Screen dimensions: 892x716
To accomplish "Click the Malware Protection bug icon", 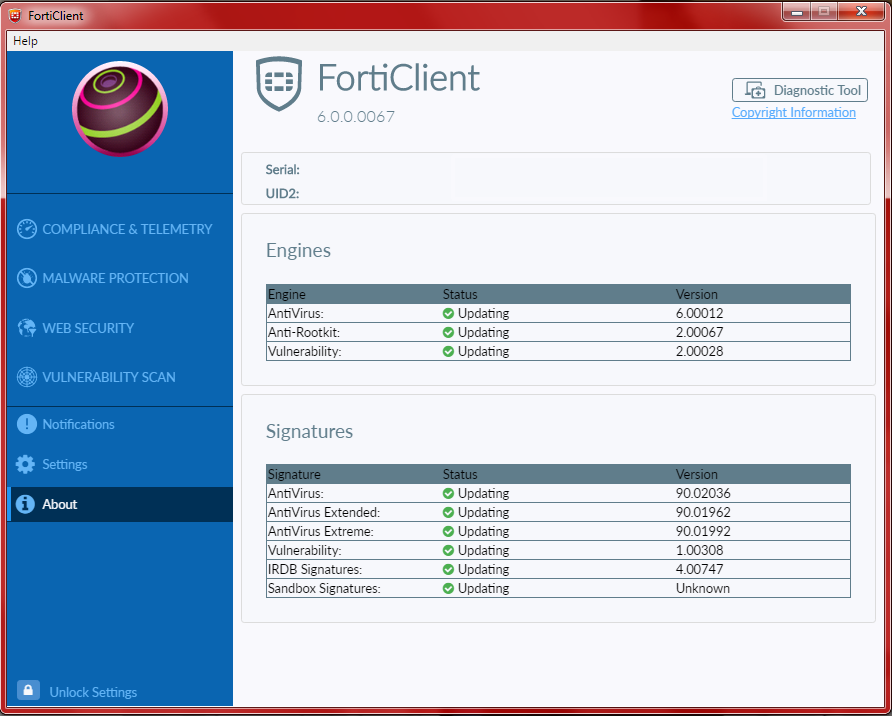I will tap(27, 278).
